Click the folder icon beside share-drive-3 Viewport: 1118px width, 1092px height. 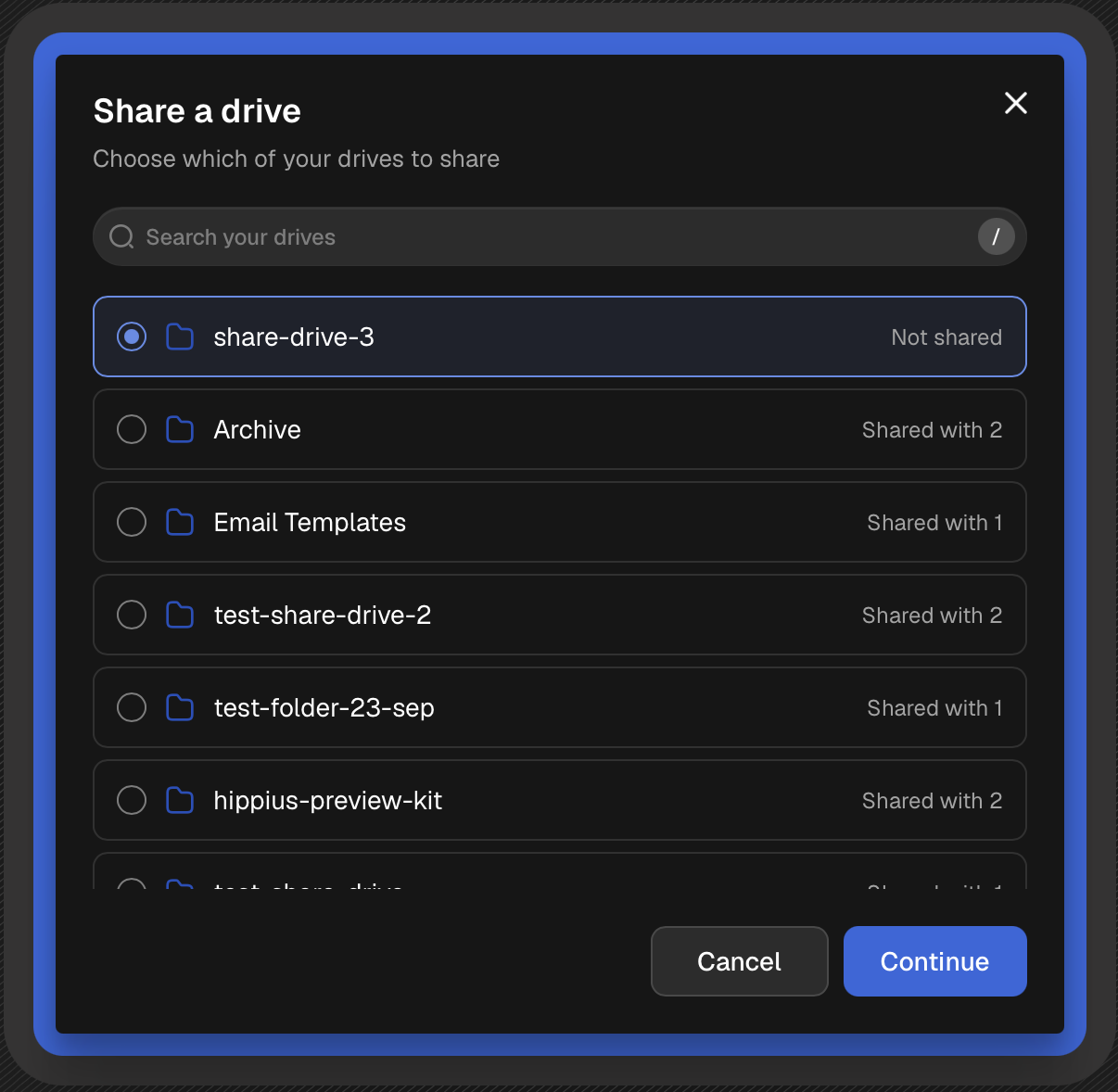pyautogui.click(x=180, y=336)
